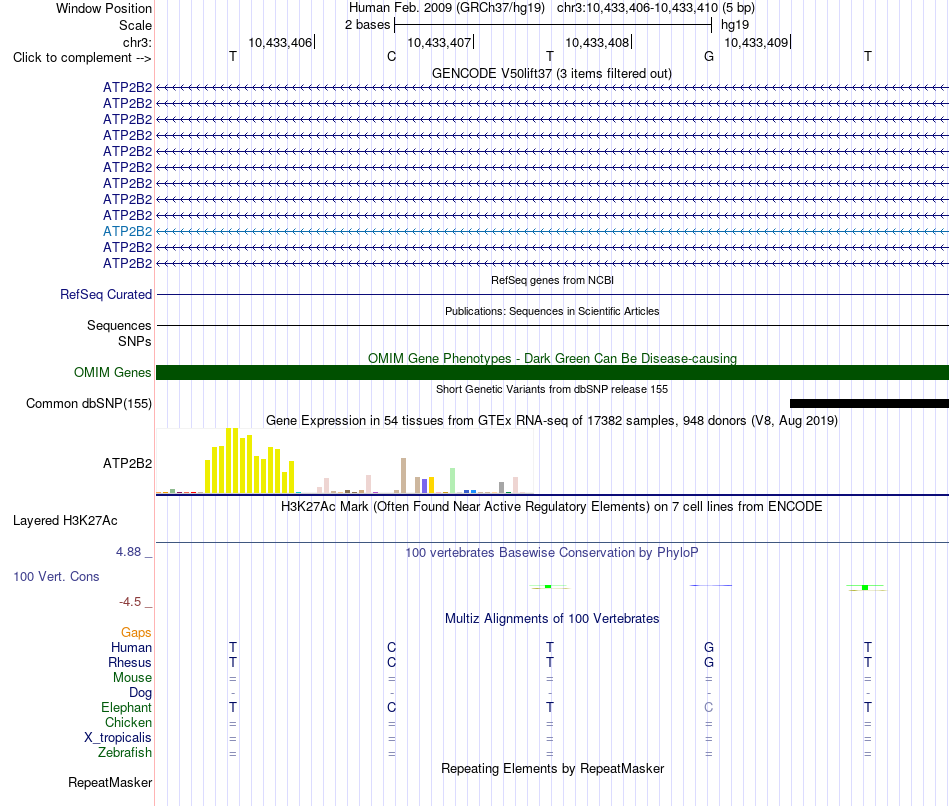The width and height of the screenshot is (950, 806).
Task: Click the RepeatMasker track label
Action: coord(110,782)
